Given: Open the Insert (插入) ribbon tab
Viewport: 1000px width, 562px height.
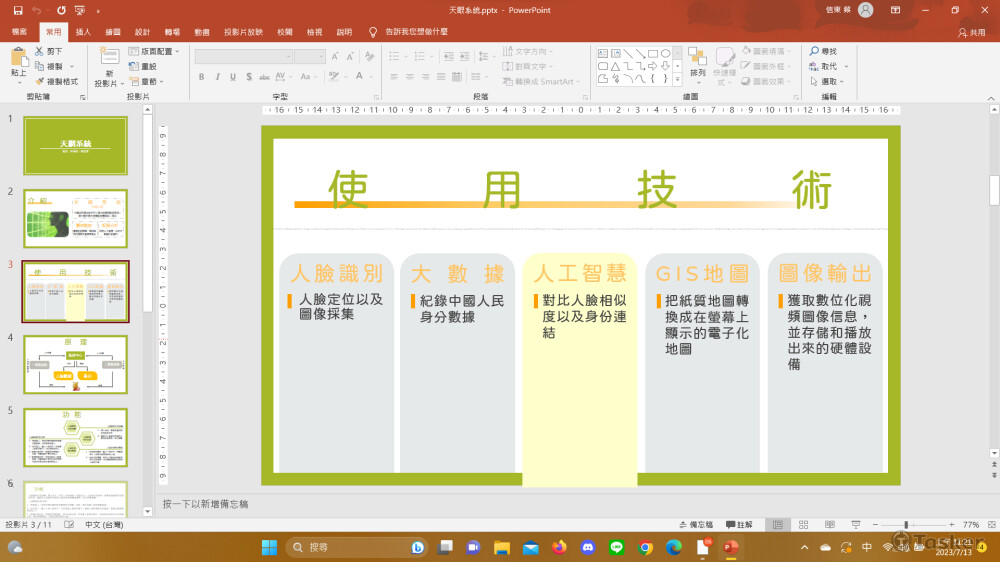Looking at the screenshot, I should pos(83,32).
